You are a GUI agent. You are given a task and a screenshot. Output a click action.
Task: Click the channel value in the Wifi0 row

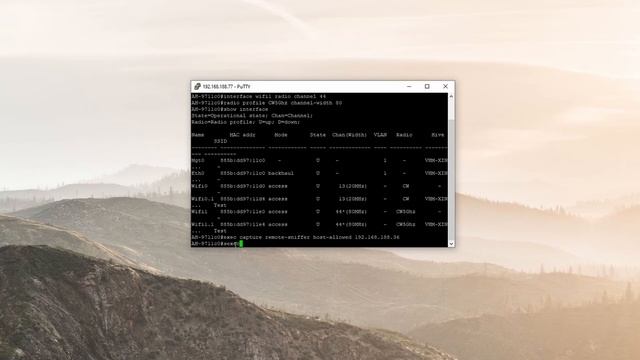pos(353,186)
